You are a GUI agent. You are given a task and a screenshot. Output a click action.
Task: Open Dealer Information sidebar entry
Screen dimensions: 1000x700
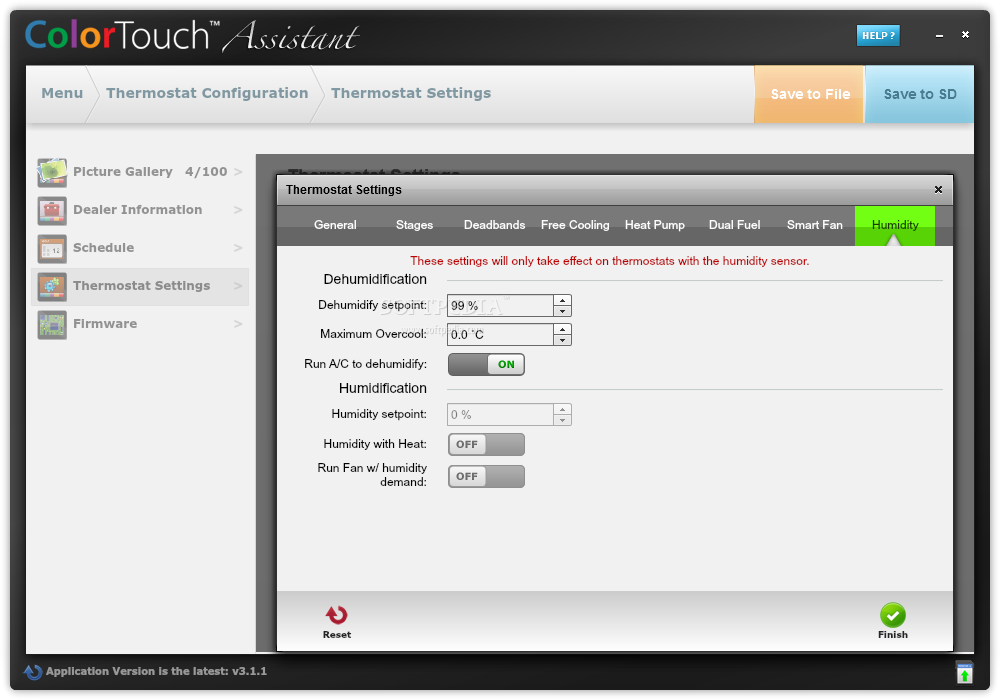[140, 210]
